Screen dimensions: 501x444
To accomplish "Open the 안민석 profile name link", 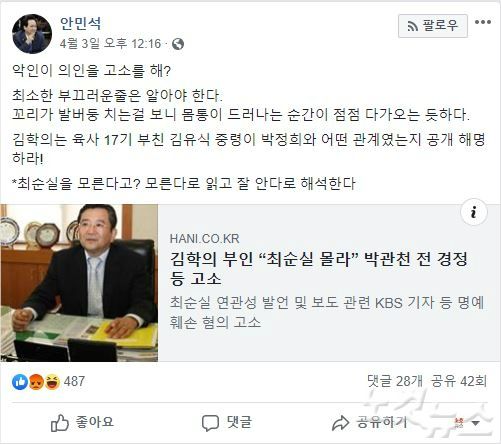I will 80,23.
